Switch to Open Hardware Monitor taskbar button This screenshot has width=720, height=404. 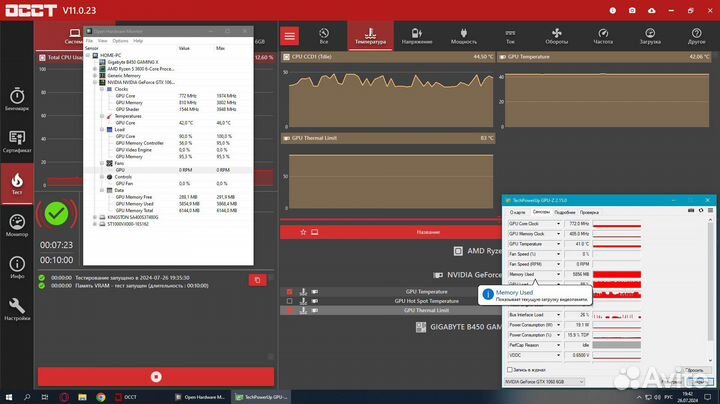[200, 397]
